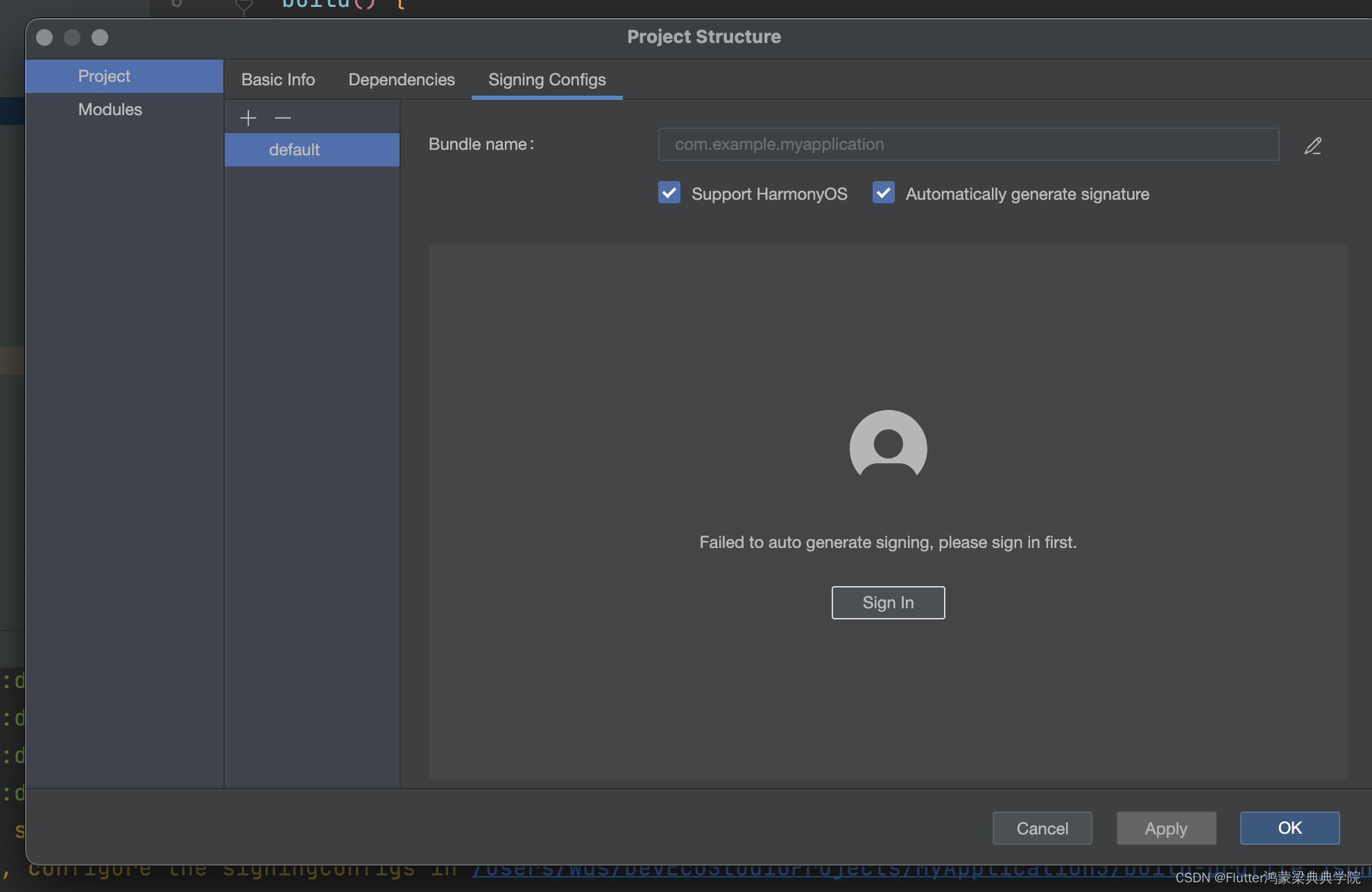
Task: Close the Project Structure window
Action: [44, 37]
